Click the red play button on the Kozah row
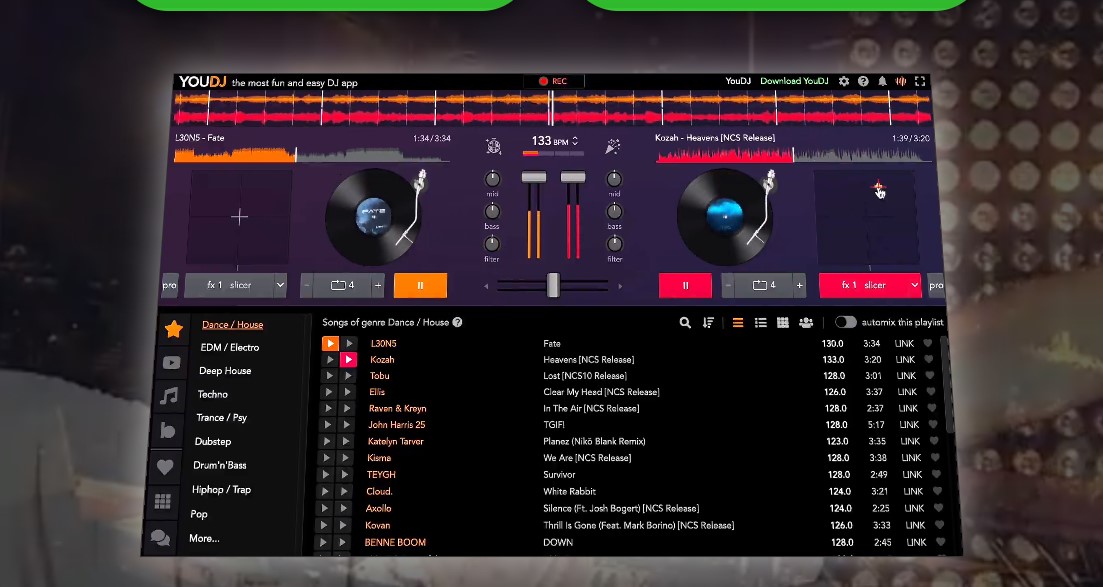Image resolution: width=1103 pixels, height=587 pixels. pos(348,360)
